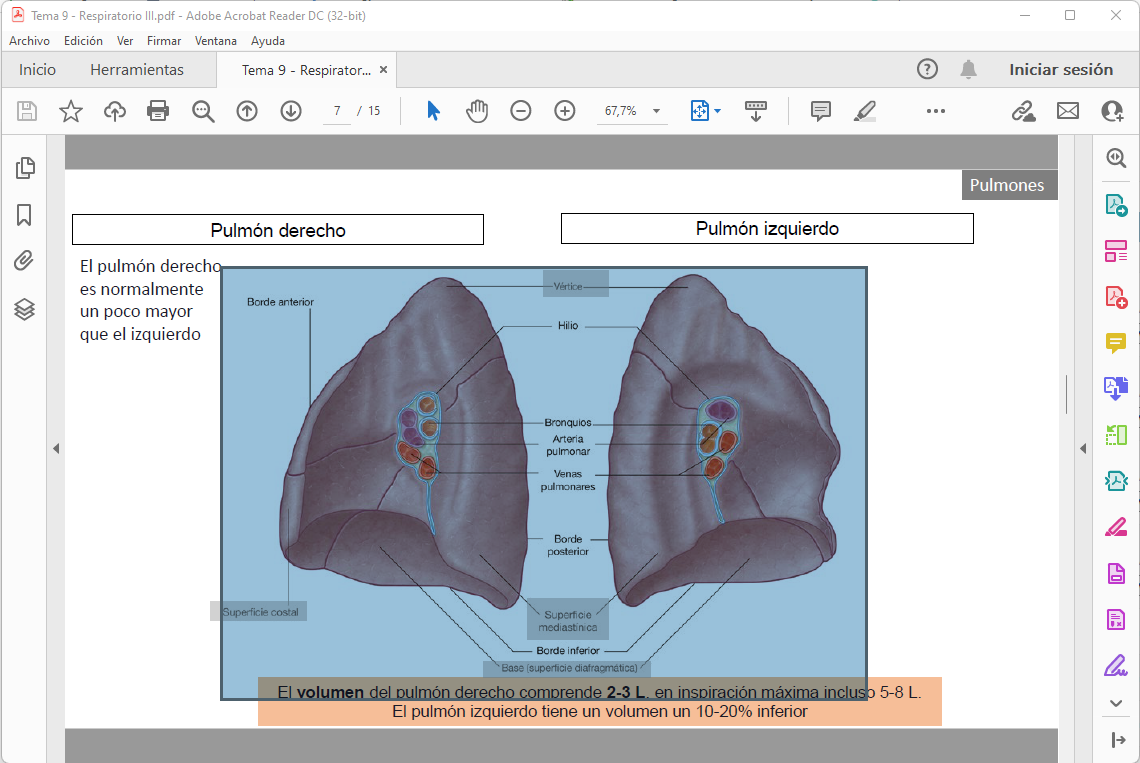Upload file to cloud icon
Image resolution: width=1140 pixels, height=763 pixels.
(x=115, y=111)
